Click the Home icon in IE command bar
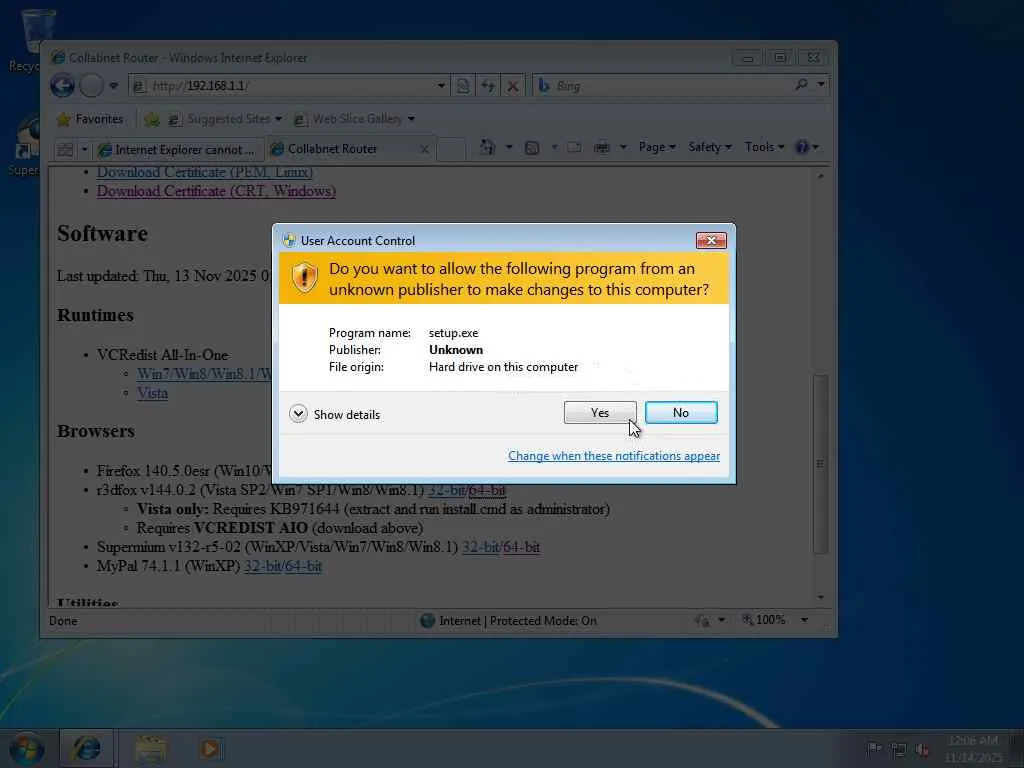Screen dimensions: 1024x768 click(487, 147)
